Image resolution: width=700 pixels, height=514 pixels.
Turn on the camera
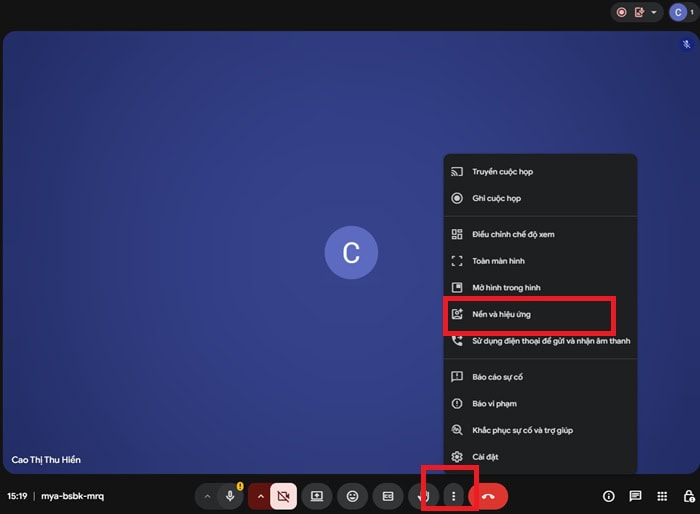click(x=283, y=496)
